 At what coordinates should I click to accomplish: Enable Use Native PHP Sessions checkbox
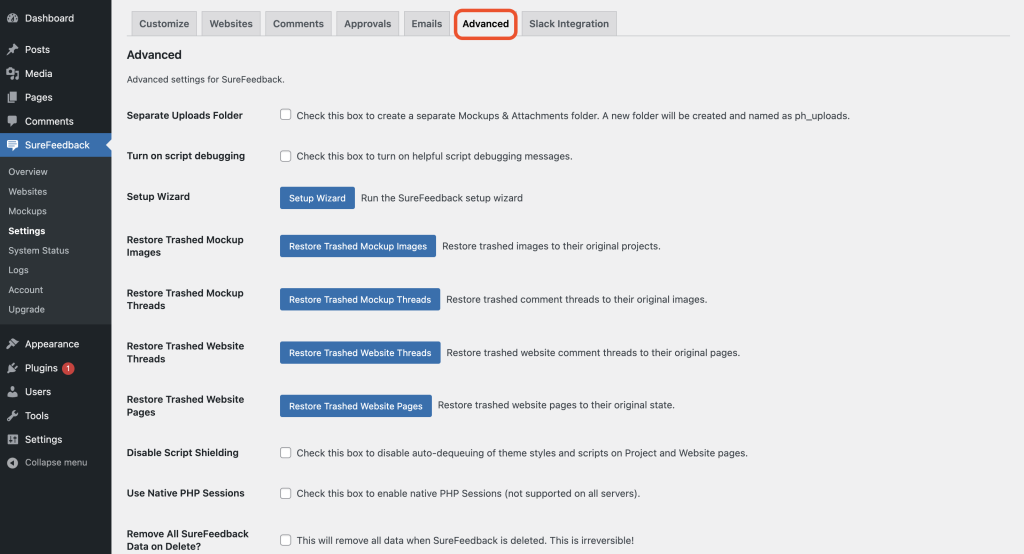pos(285,493)
